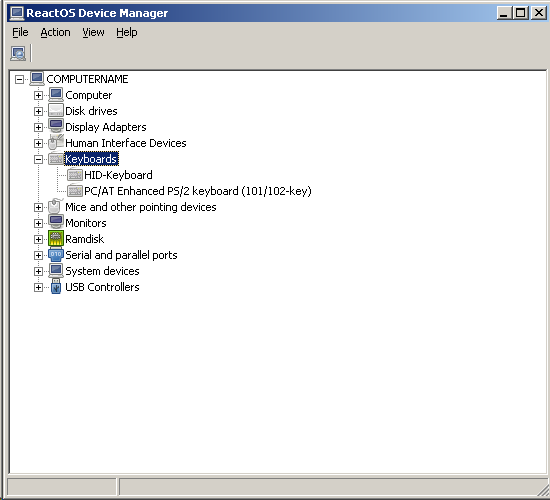
Task: Open the Action menu
Action: pyautogui.click(x=55, y=32)
